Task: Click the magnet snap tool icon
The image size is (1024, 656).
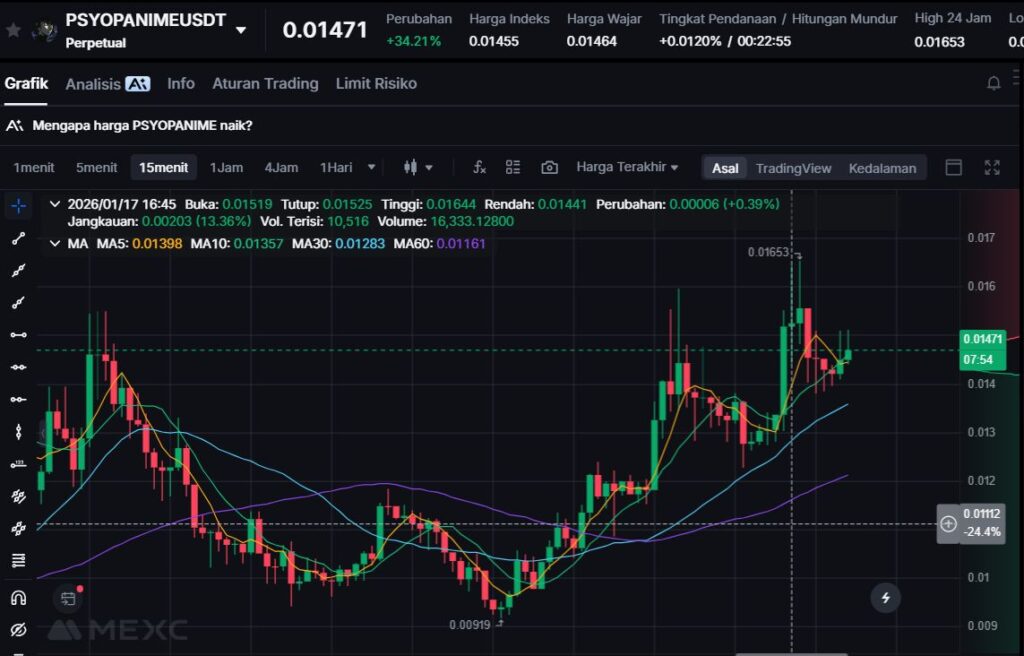Action: 18,597
